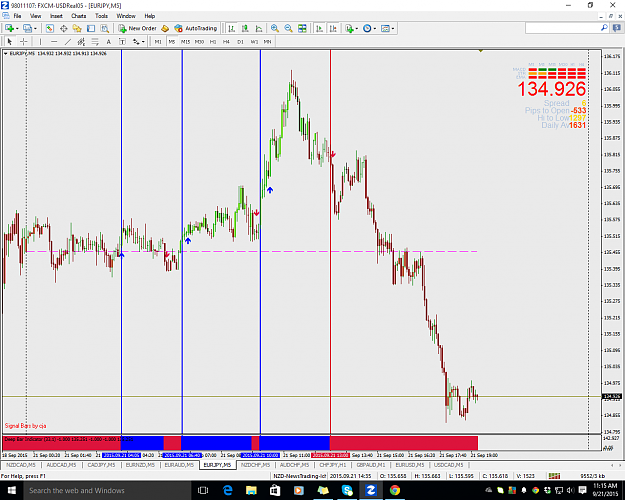Open the View menu

35,16
